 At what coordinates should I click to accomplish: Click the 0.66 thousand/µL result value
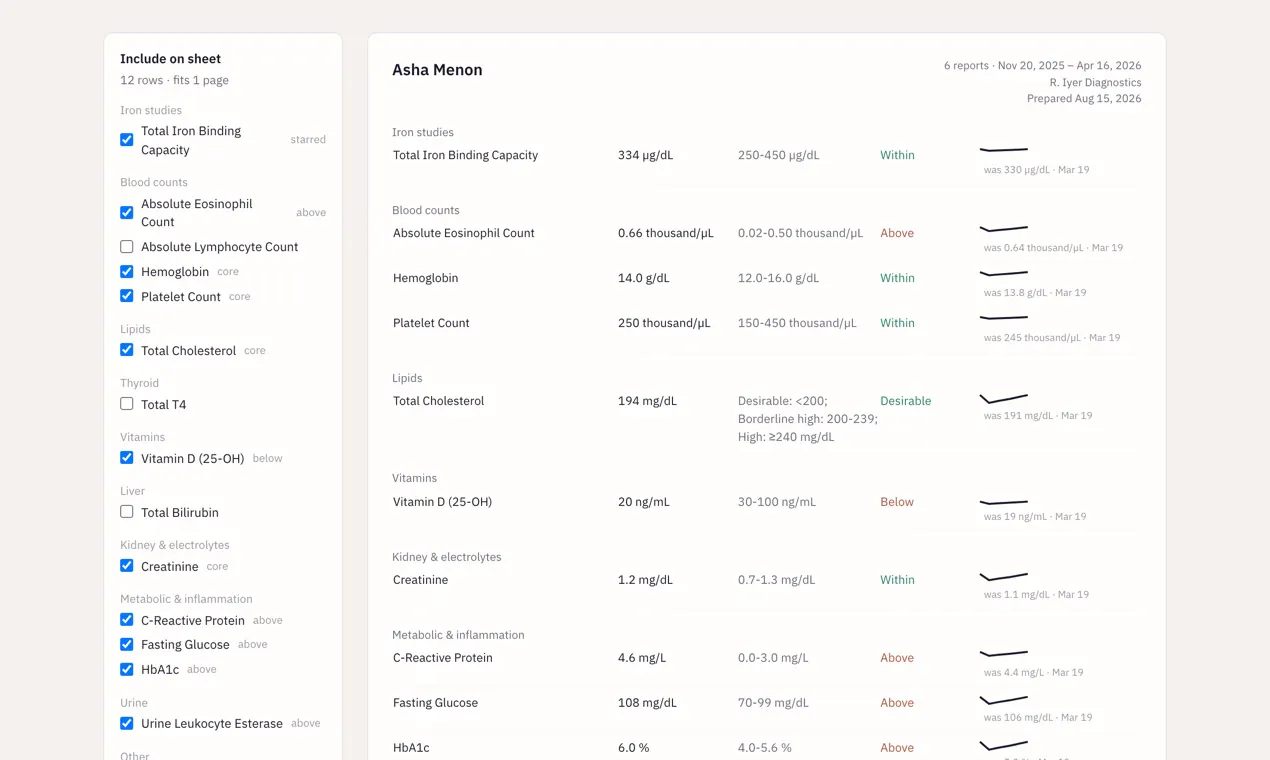[x=666, y=234]
